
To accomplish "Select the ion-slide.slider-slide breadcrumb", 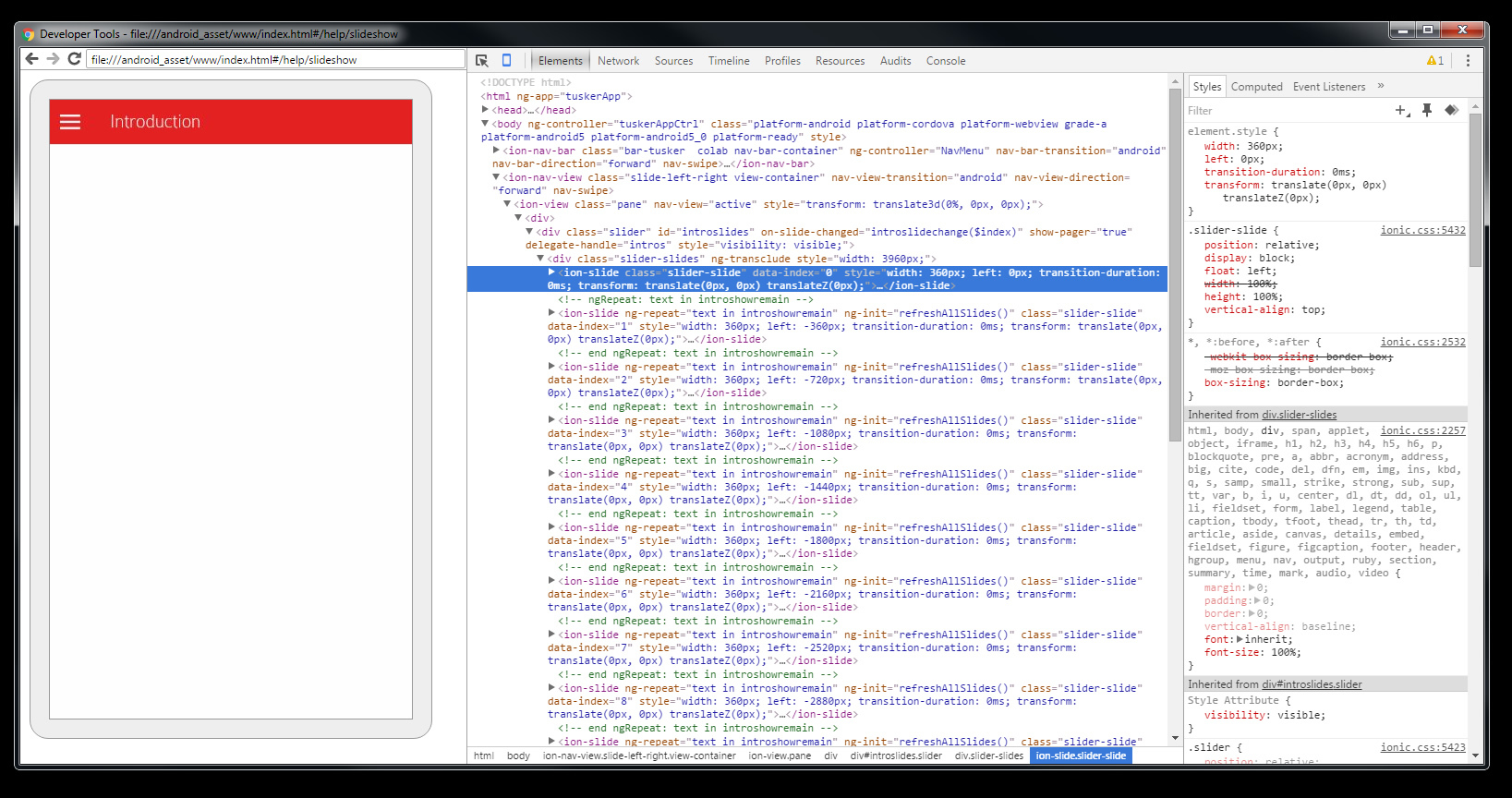I will pos(1081,756).
